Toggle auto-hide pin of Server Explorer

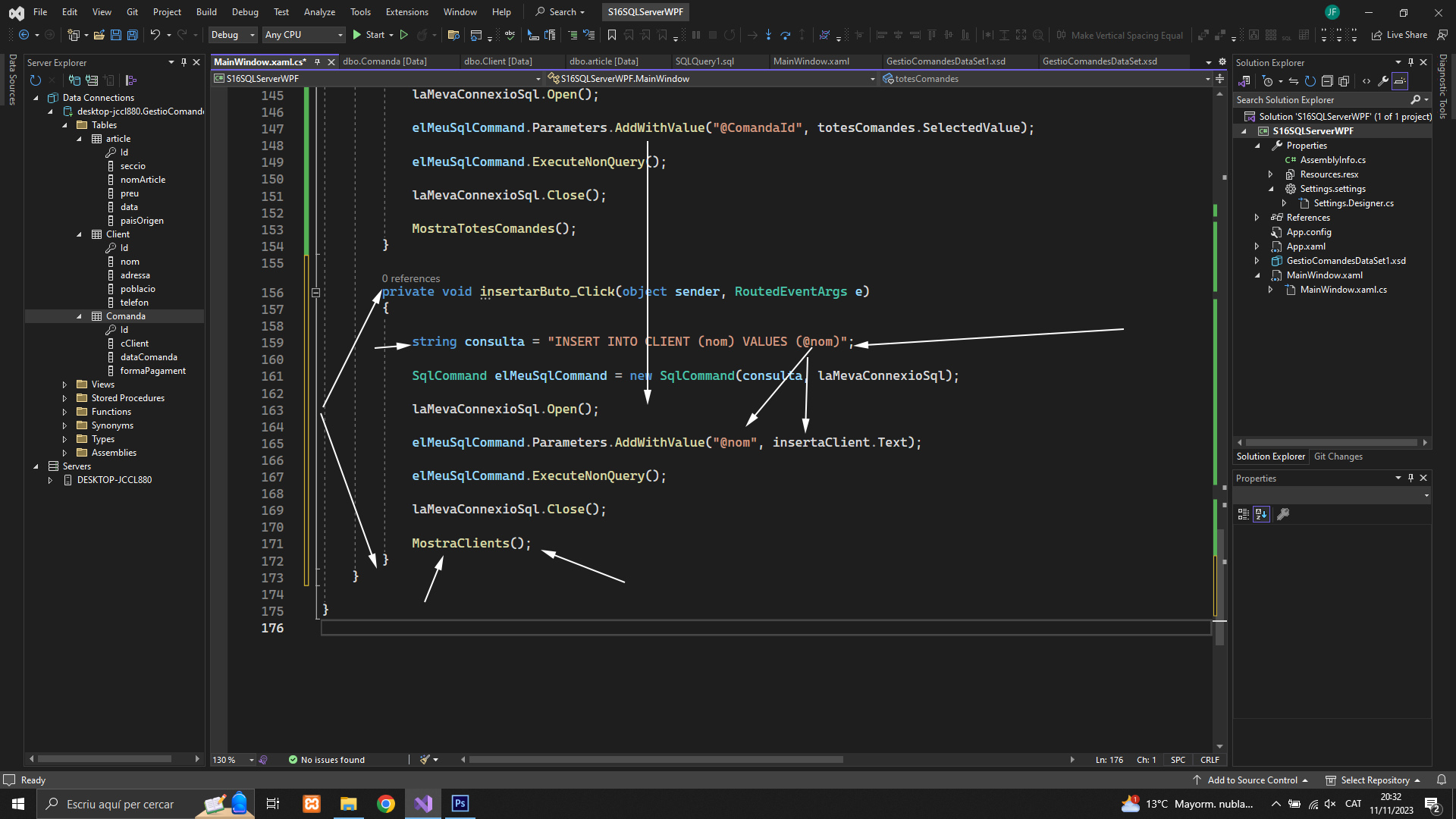(x=184, y=62)
